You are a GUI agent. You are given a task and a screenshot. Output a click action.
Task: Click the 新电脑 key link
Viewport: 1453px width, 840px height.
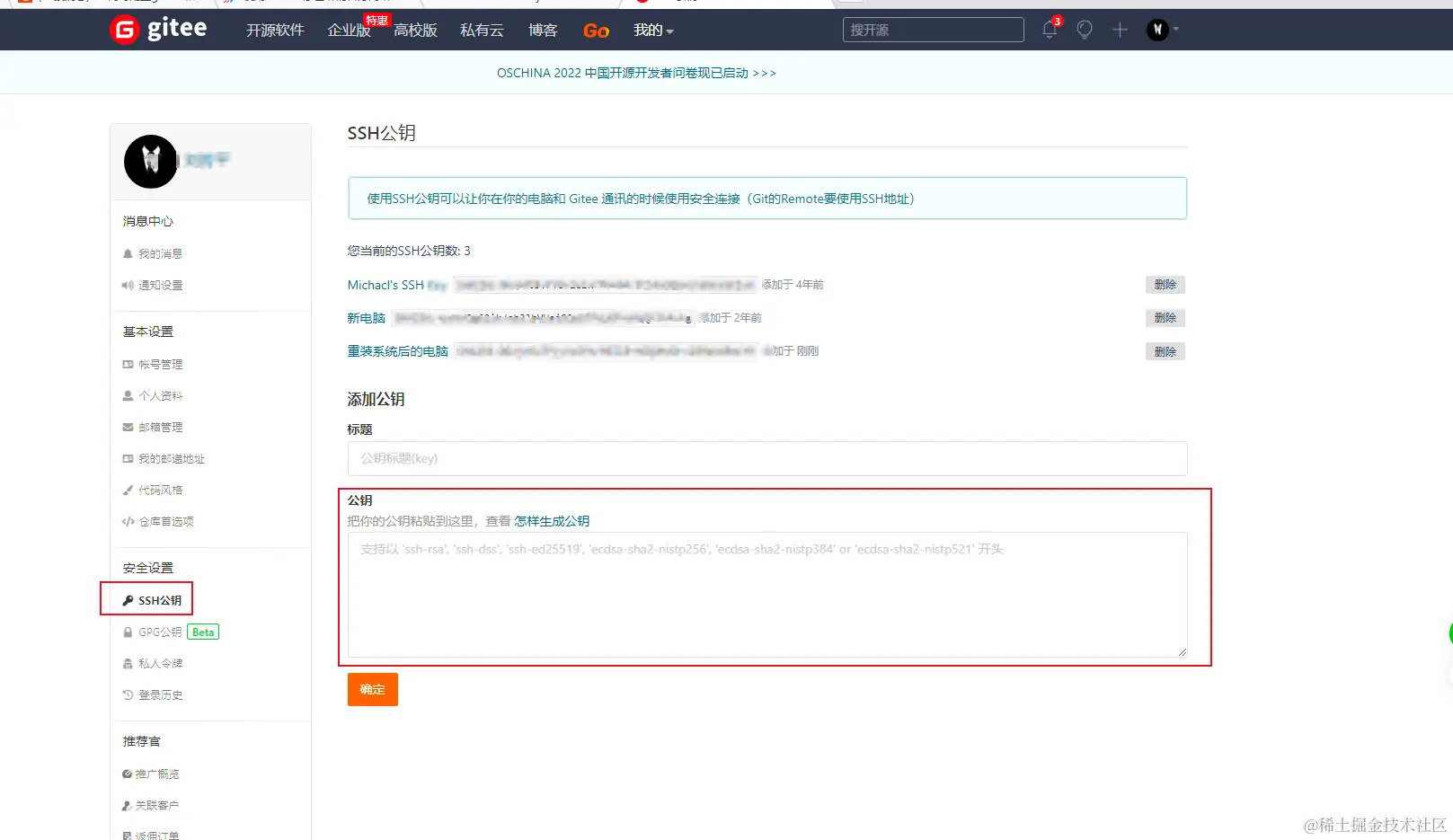click(367, 318)
